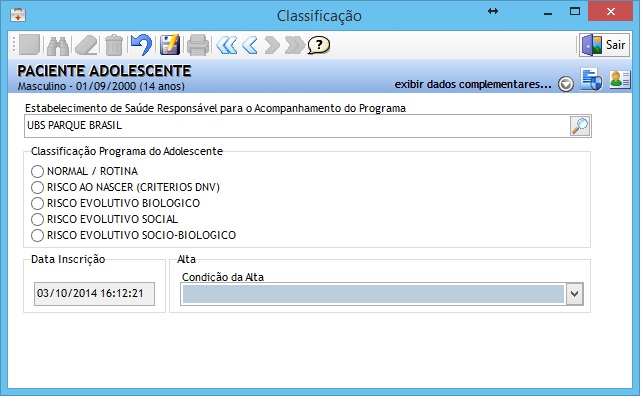Maximize the Classificação window
The width and height of the screenshot is (643, 396).
click(575, 11)
